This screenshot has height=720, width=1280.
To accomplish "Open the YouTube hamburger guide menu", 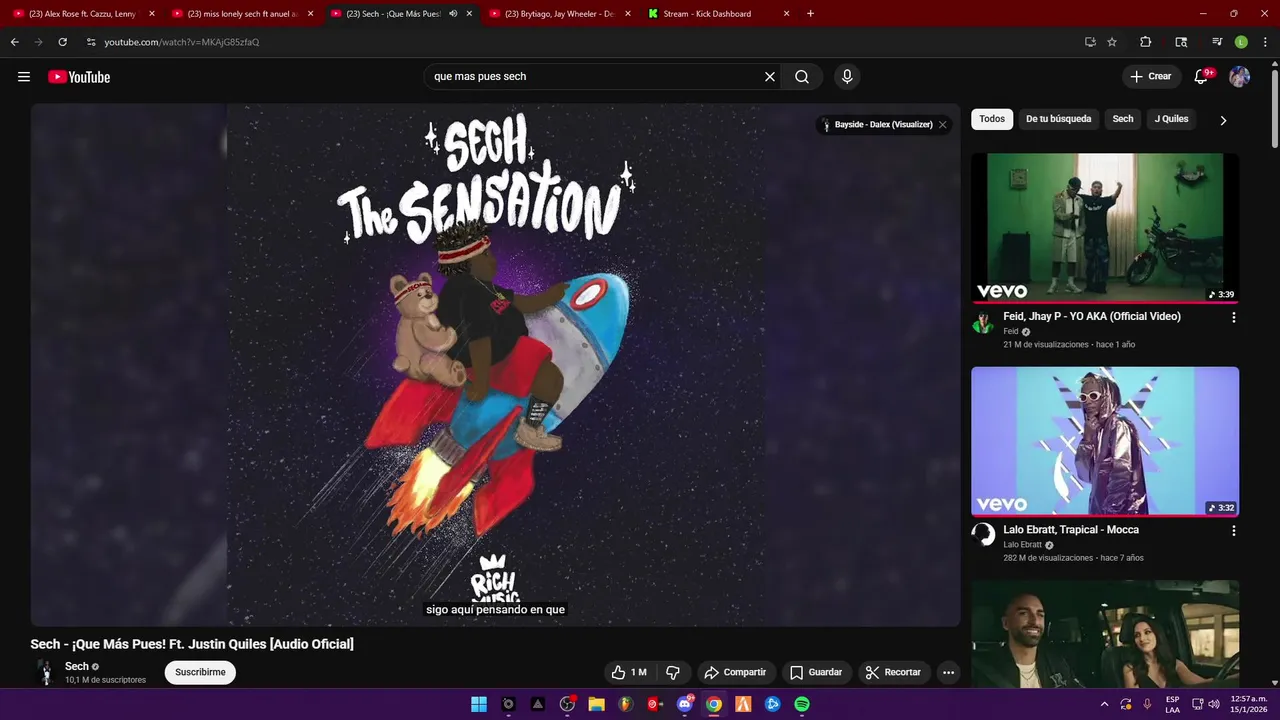I will (24, 77).
